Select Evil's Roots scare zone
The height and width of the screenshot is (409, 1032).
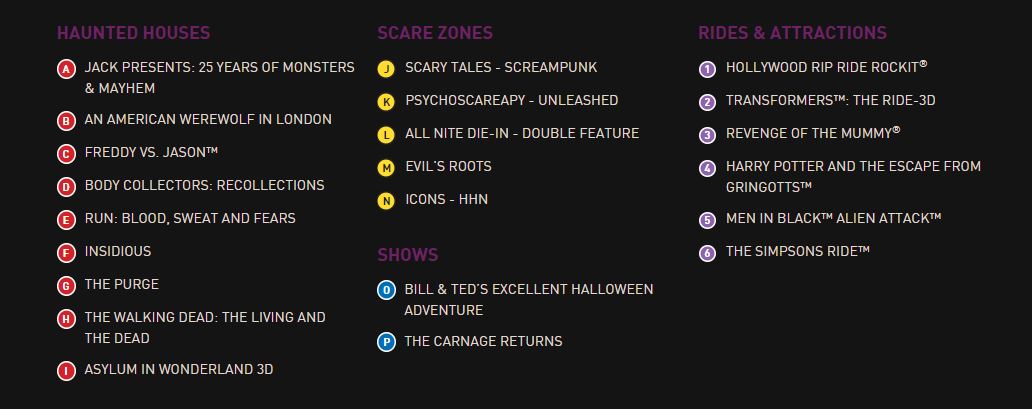coord(448,166)
